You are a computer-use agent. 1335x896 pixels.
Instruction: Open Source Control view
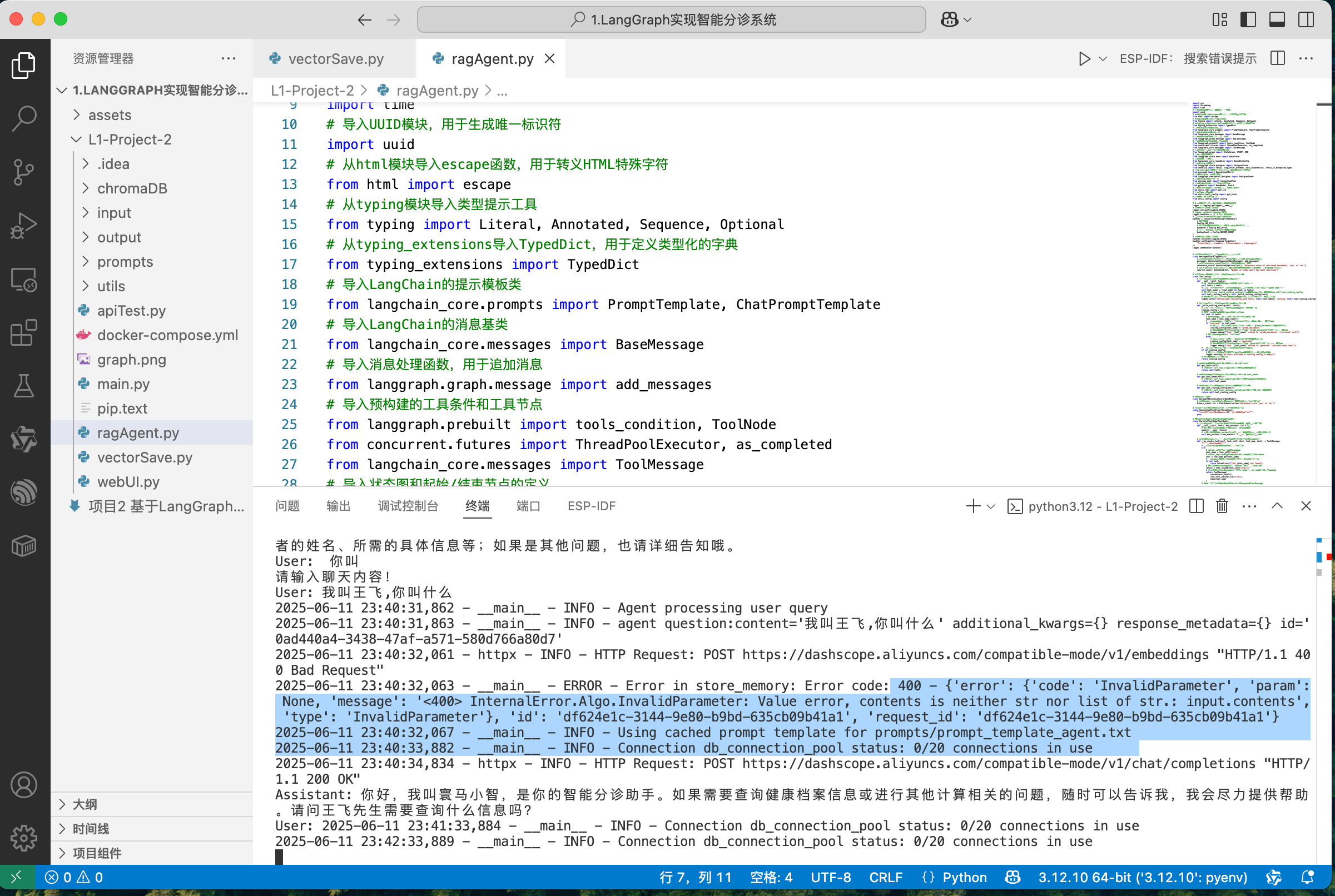24,171
